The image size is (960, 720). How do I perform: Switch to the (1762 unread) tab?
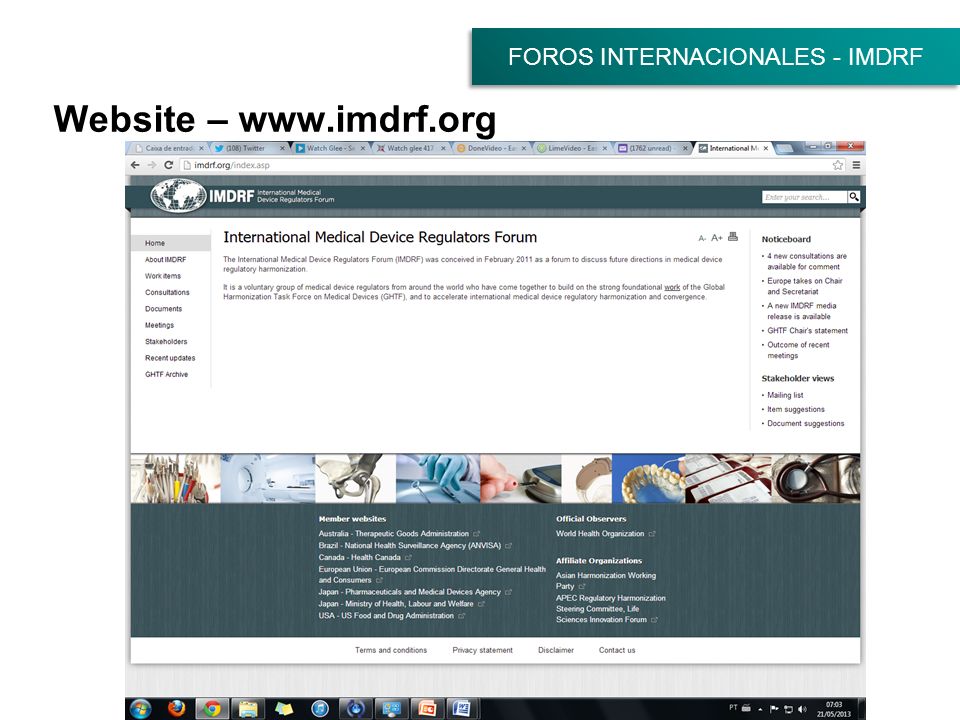pos(653,148)
